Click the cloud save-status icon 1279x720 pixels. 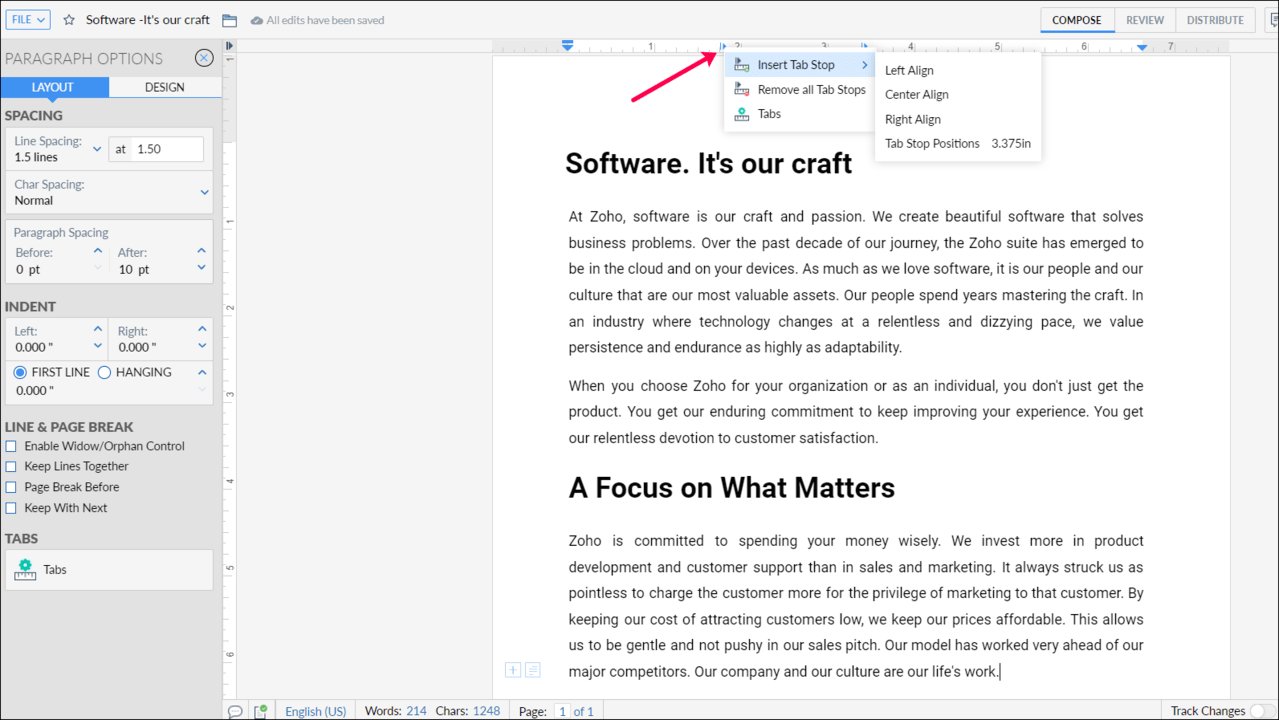(257, 20)
